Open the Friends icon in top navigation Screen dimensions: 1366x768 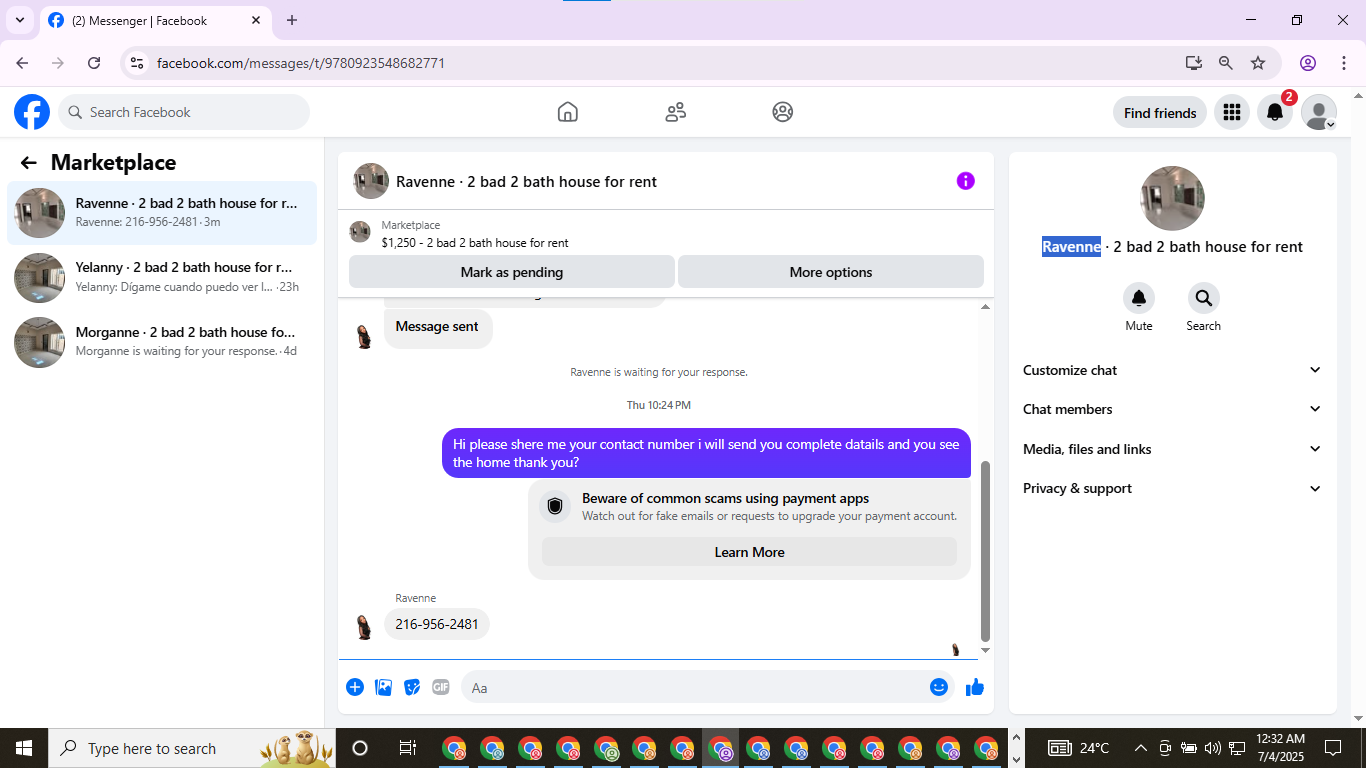tap(676, 112)
